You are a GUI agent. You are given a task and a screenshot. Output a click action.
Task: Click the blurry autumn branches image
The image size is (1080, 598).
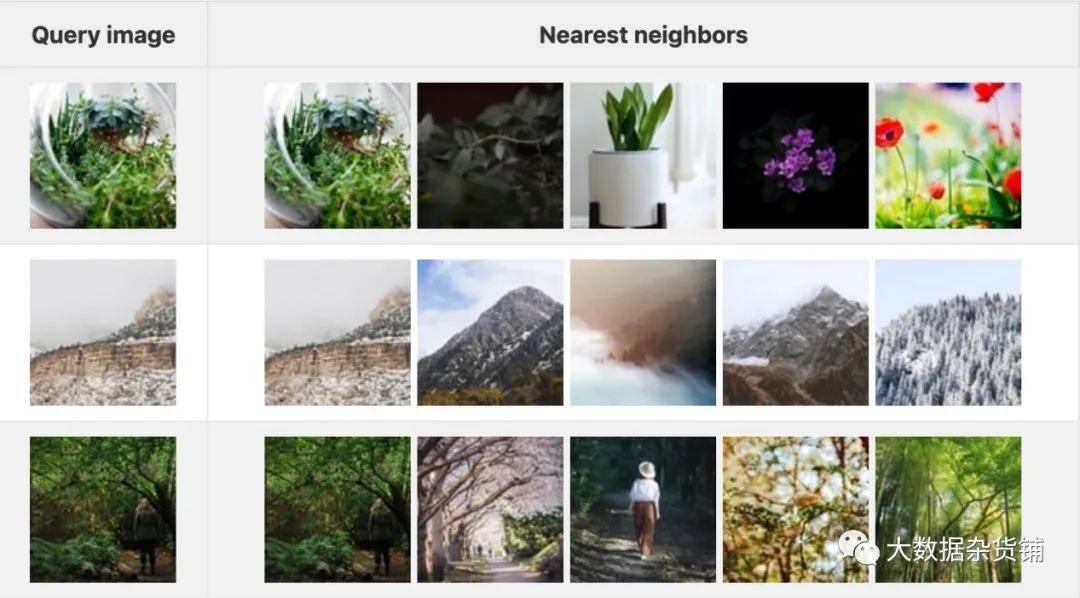click(796, 509)
